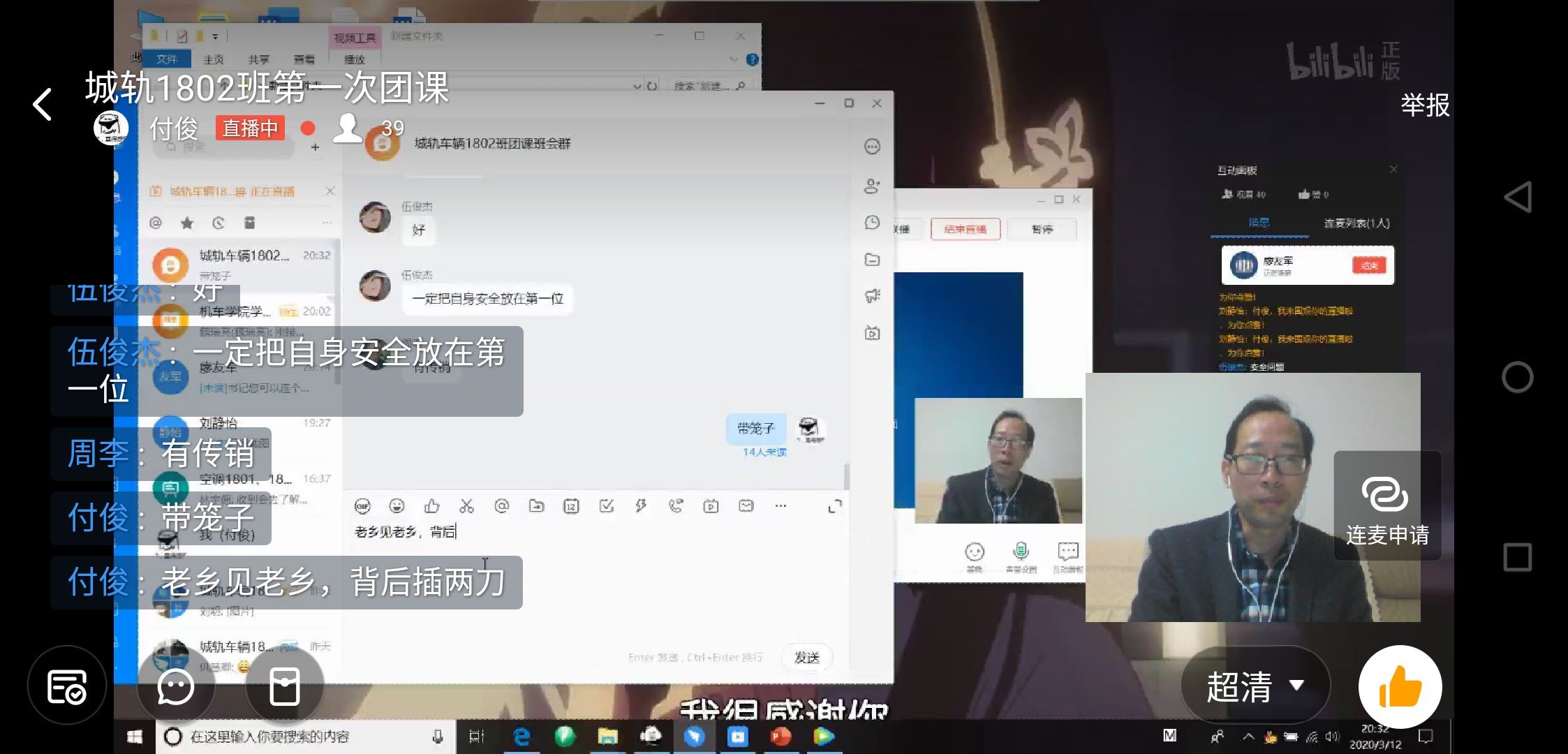
Task: End 廖友军's mic link with red button
Action: pyautogui.click(x=1369, y=265)
